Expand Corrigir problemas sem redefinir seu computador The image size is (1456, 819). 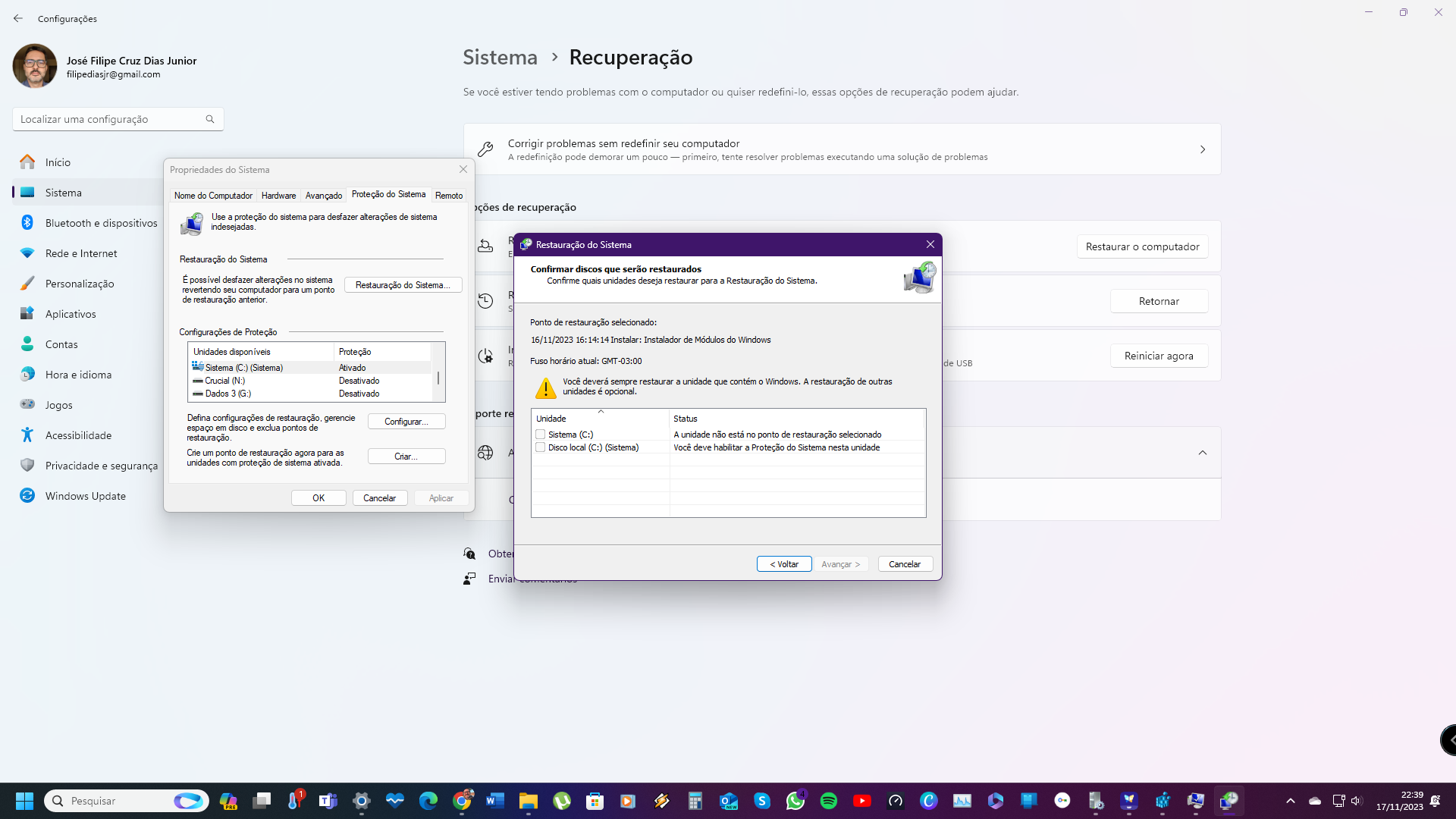point(1203,149)
